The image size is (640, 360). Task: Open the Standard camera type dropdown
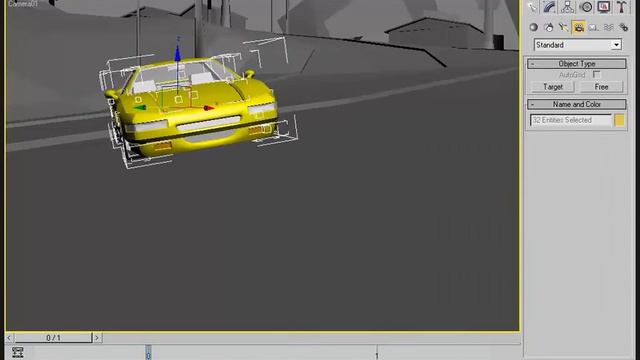point(578,45)
